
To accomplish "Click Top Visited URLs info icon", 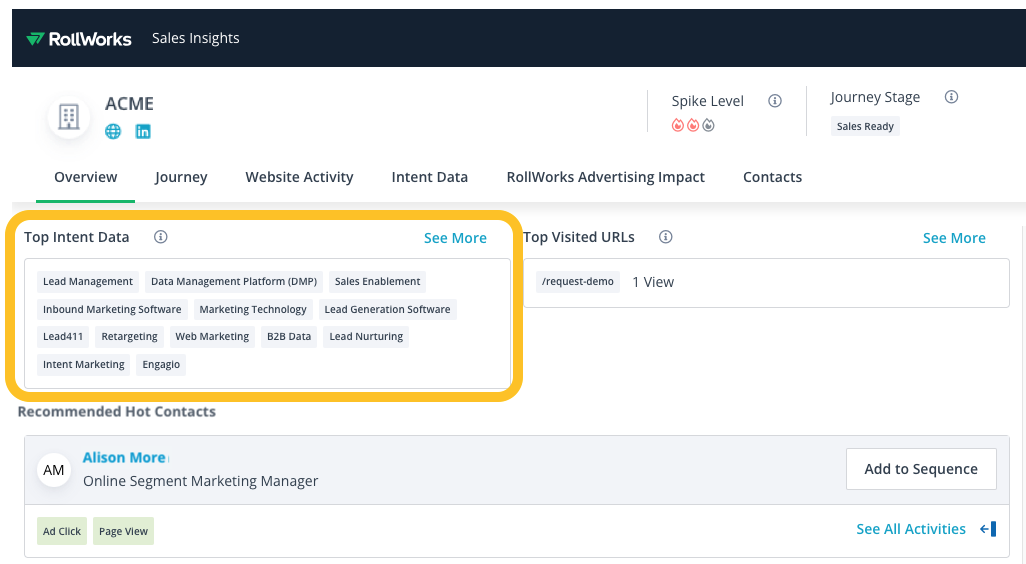I will point(665,237).
